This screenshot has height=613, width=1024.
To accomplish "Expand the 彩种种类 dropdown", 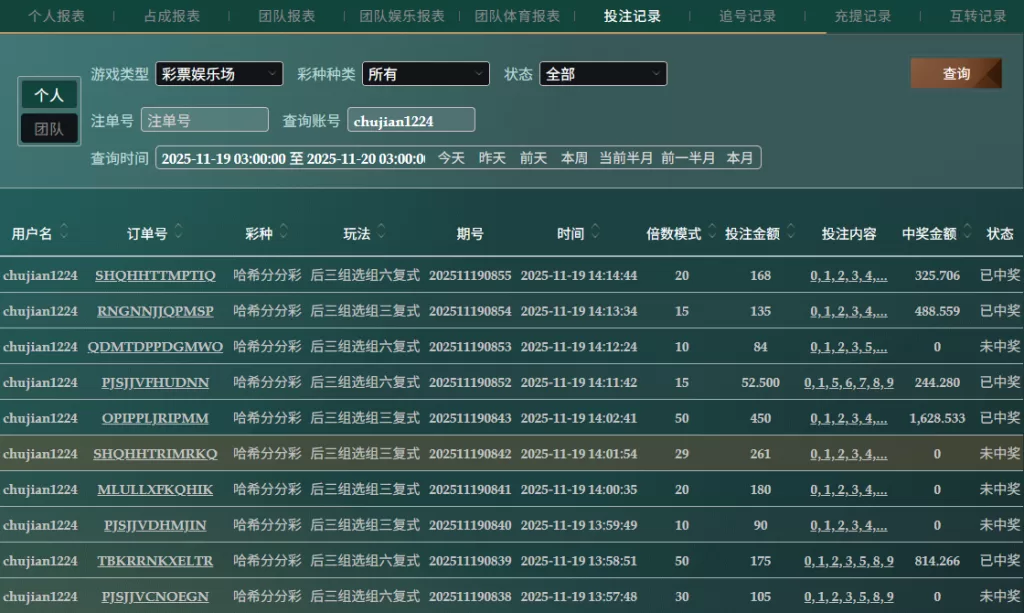I will 426,74.
